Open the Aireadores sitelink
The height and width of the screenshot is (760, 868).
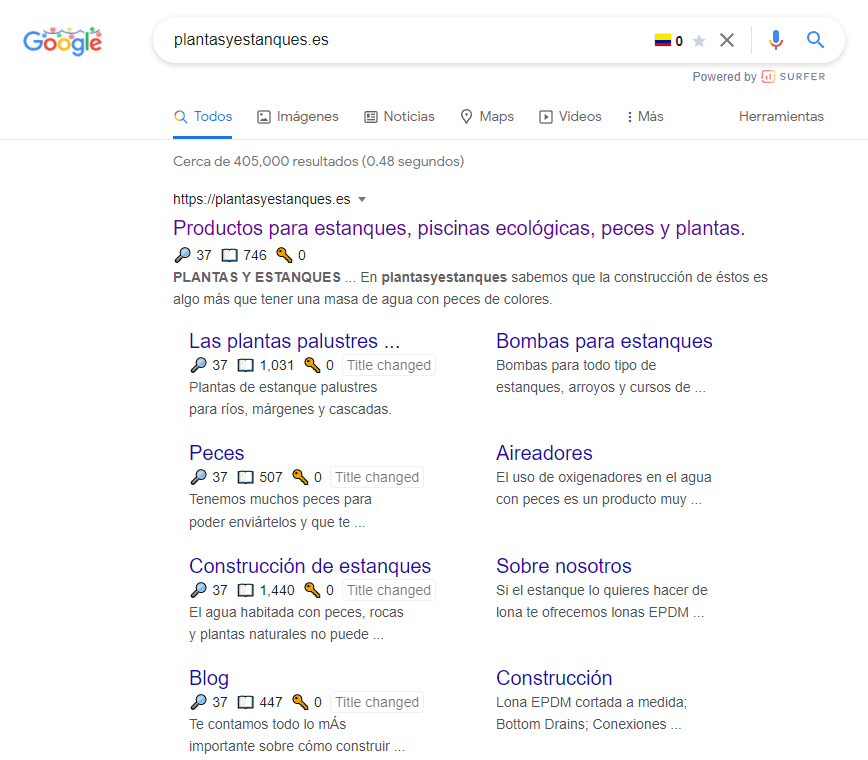pyautogui.click(x=544, y=453)
